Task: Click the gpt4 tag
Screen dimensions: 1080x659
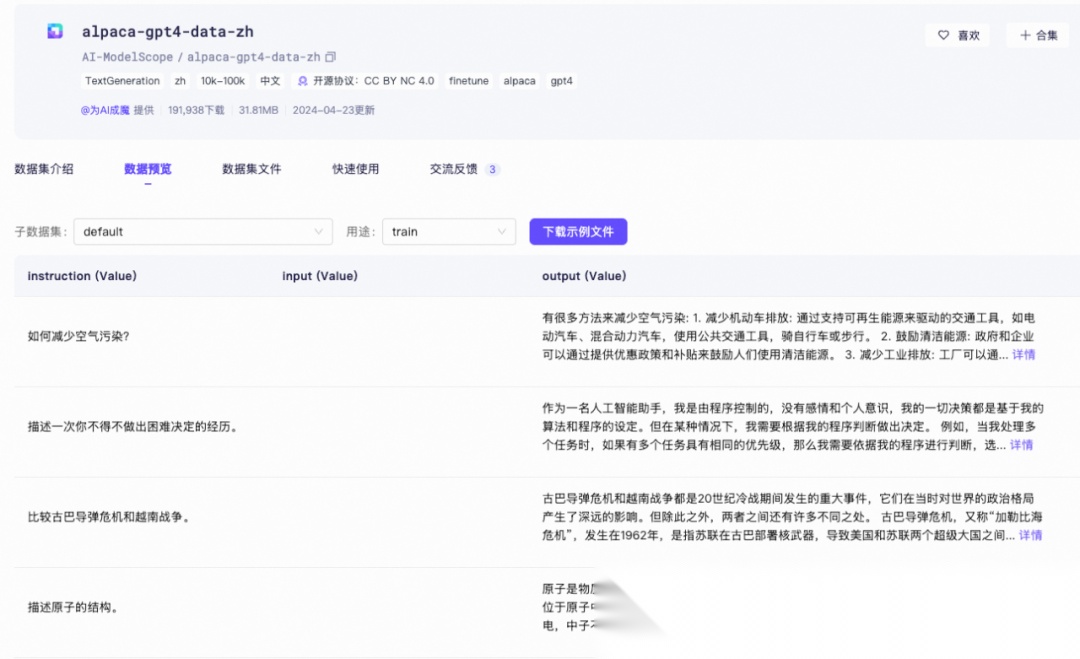Action: point(561,81)
